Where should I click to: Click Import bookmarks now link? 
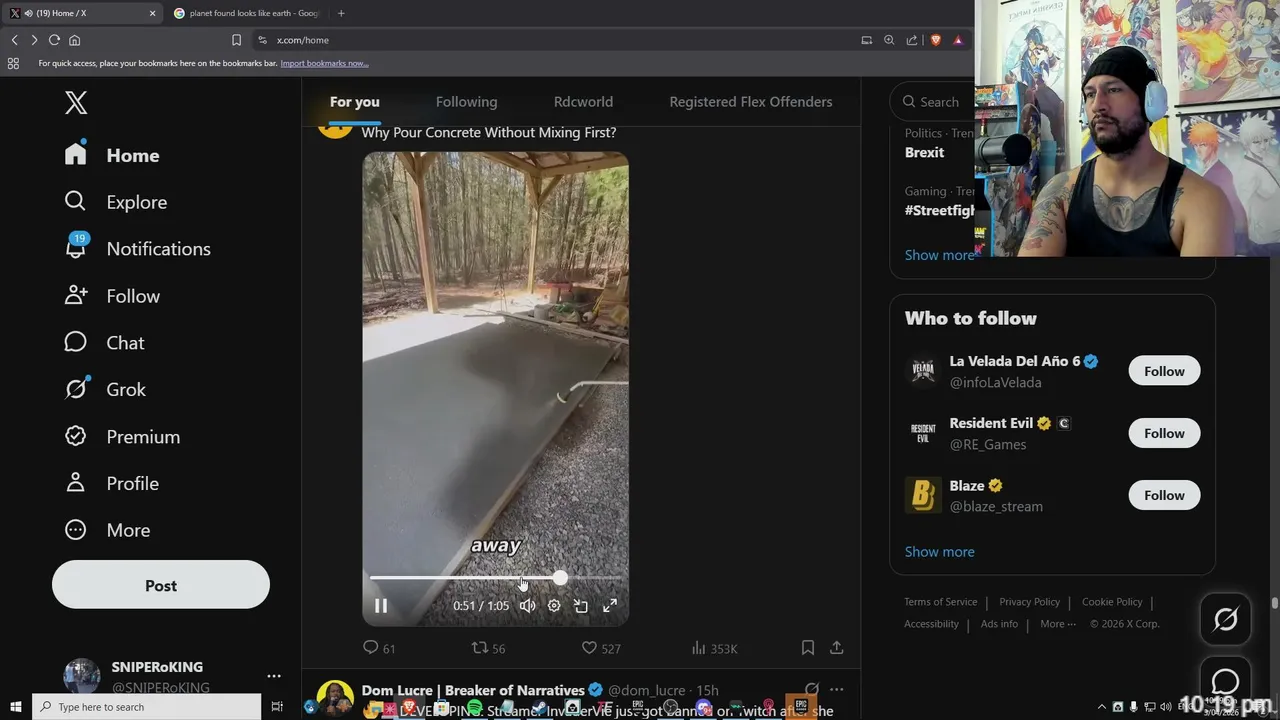[324, 63]
